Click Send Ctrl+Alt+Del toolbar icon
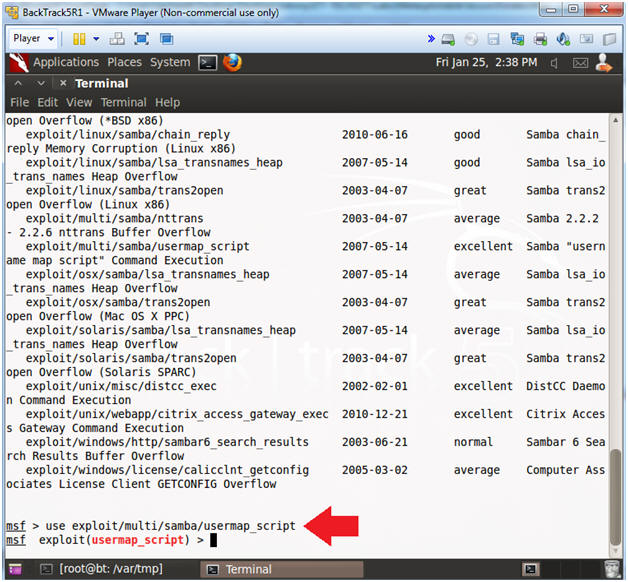The height and width of the screenshot is (582, 628). (117, 39)
